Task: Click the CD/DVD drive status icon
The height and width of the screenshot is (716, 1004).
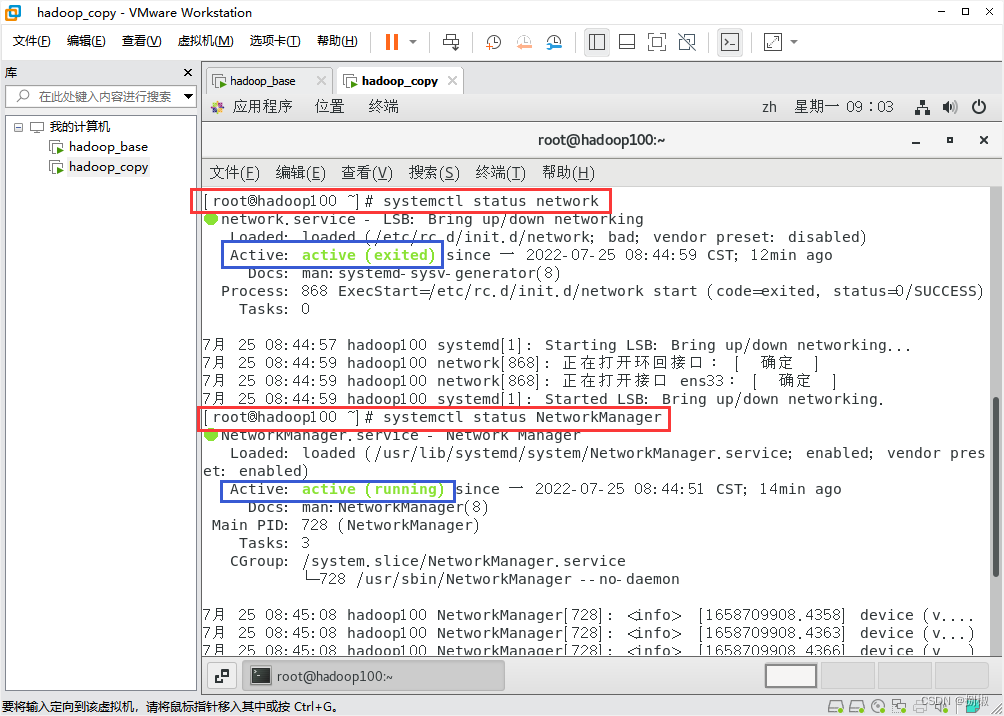Action: point(879,704)
